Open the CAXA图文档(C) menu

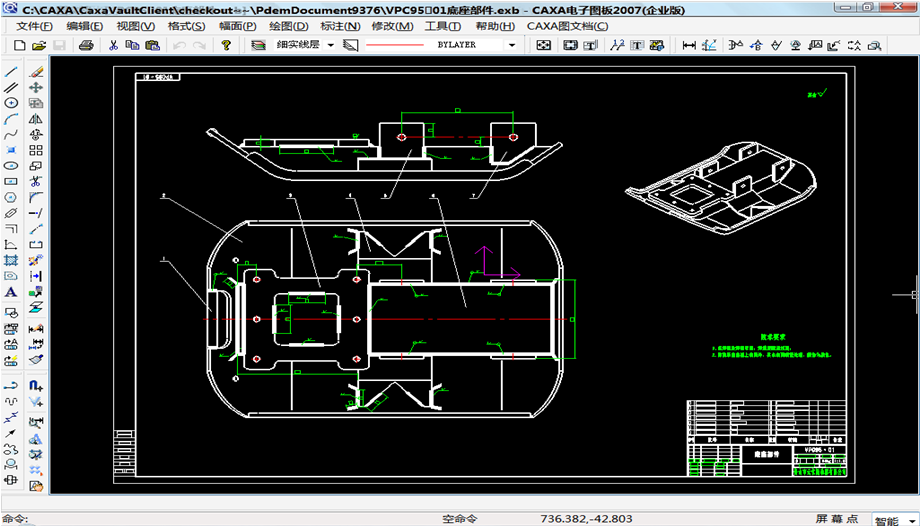[567, 26]
